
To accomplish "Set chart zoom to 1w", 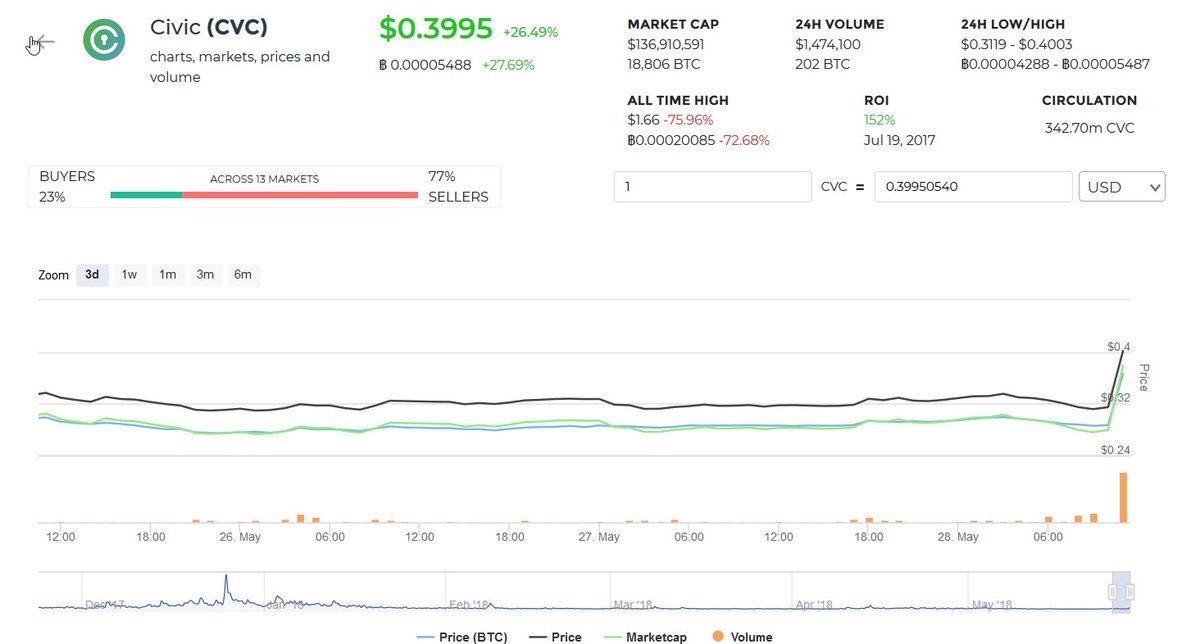I will pos(129,275).
